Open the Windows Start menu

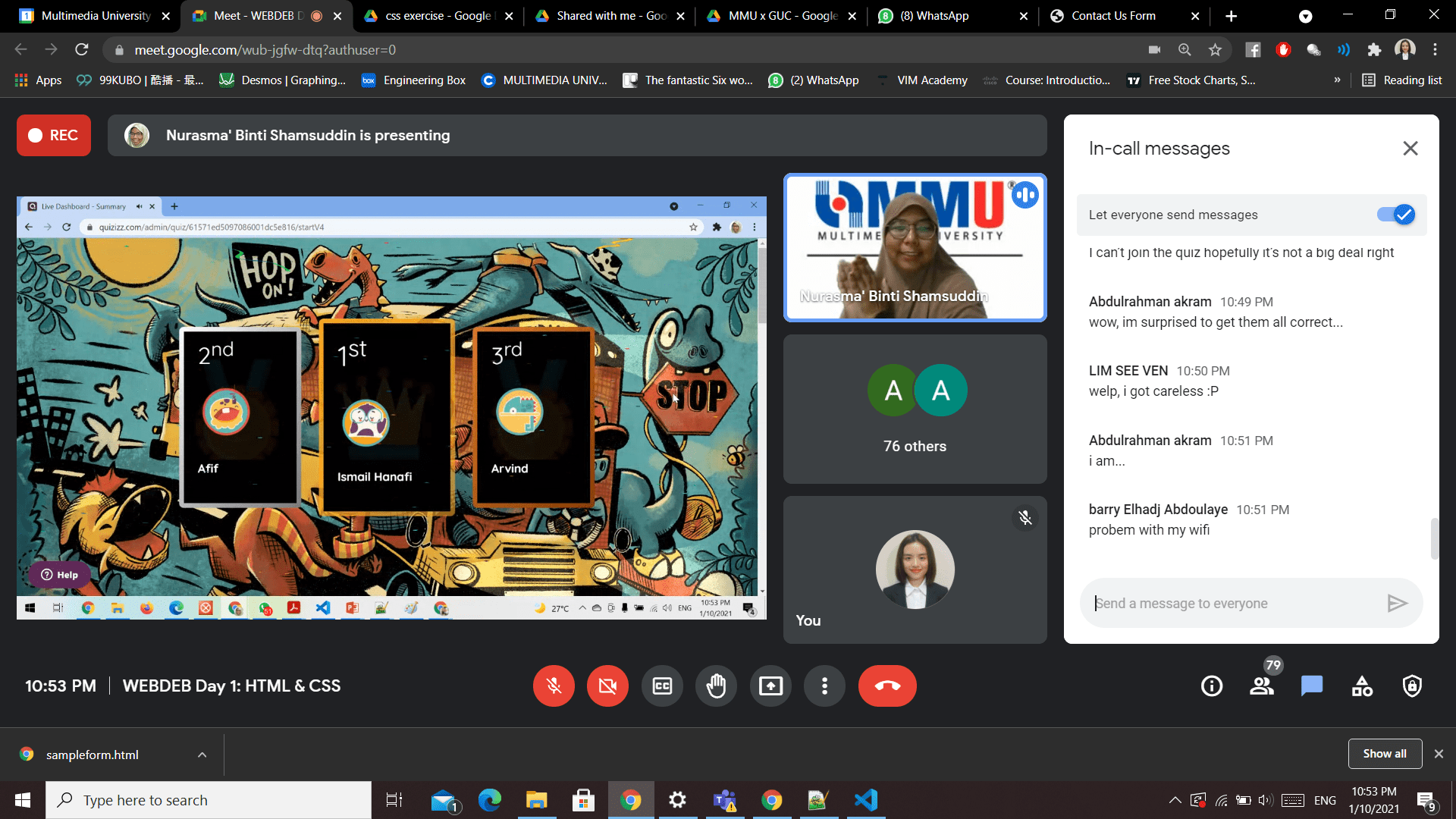click(22, 800)
